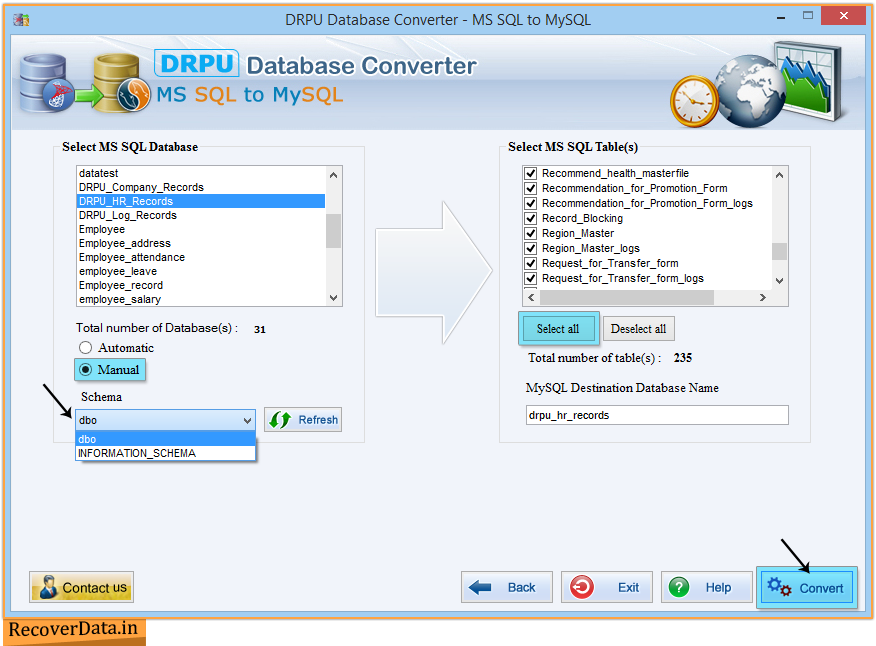Check Recommend_health_masterfile table checkbox
This screenshot has height=646, width=876.
tap(531, 173)
